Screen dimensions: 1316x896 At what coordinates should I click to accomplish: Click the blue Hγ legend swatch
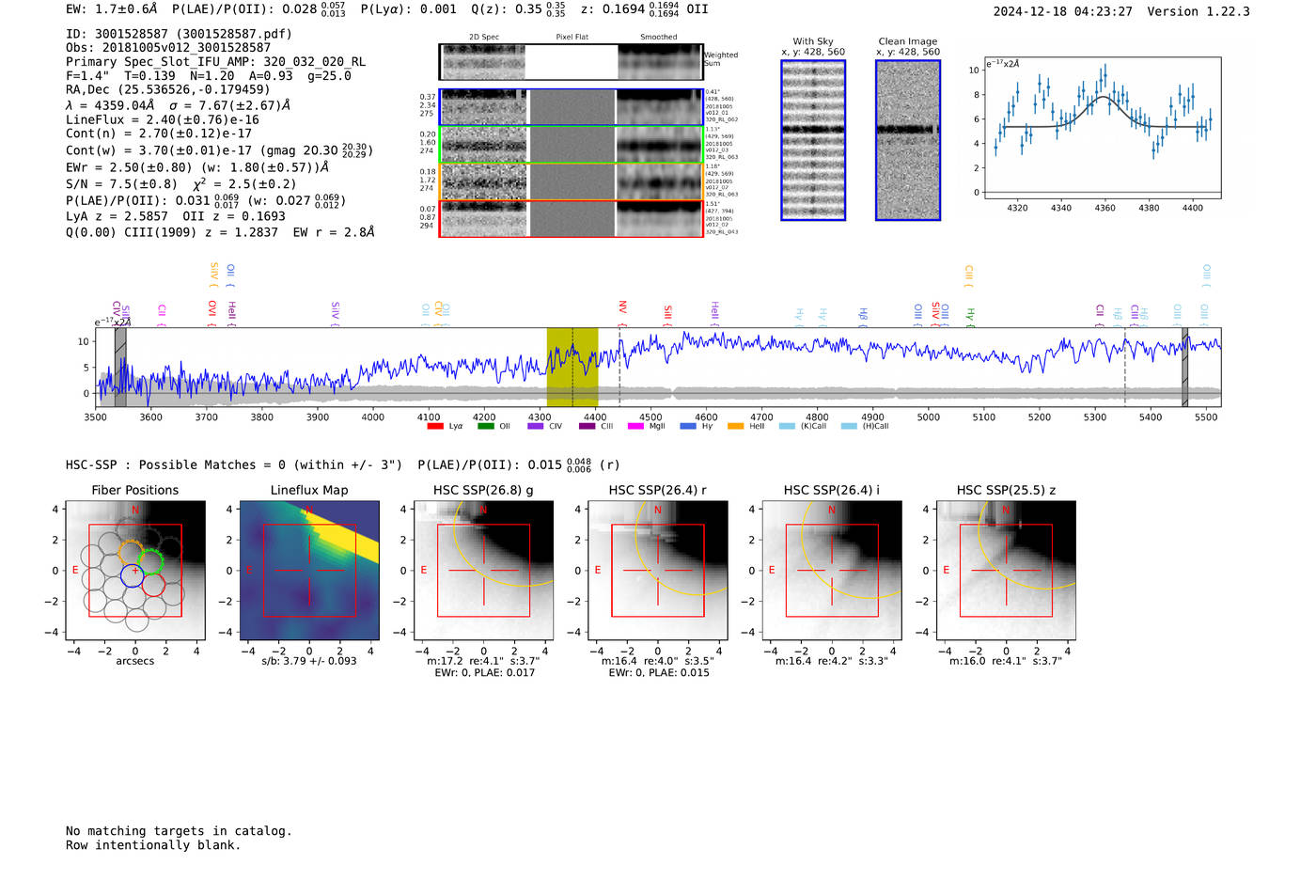[688, 426]
